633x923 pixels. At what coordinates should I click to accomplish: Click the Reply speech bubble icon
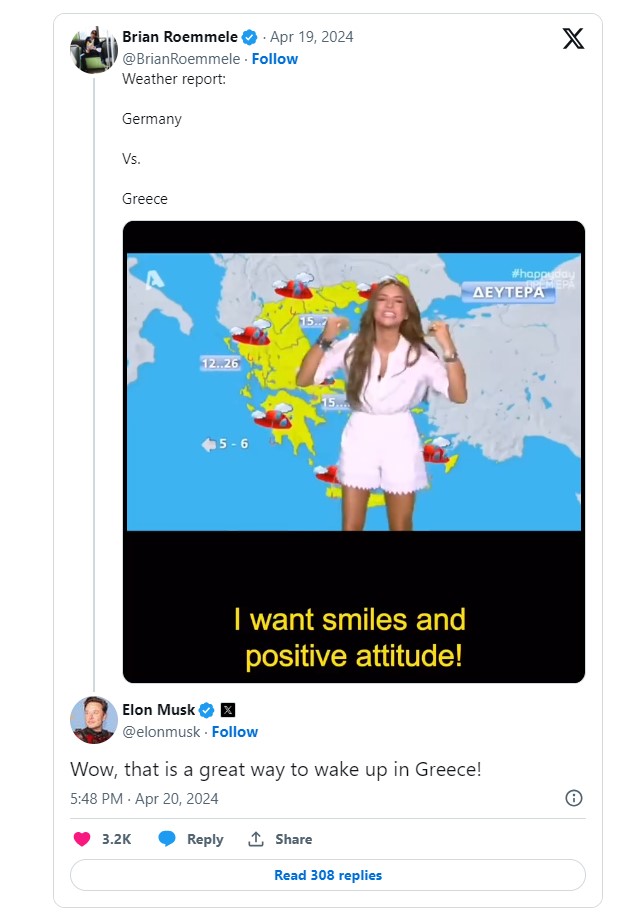[168, 839]
